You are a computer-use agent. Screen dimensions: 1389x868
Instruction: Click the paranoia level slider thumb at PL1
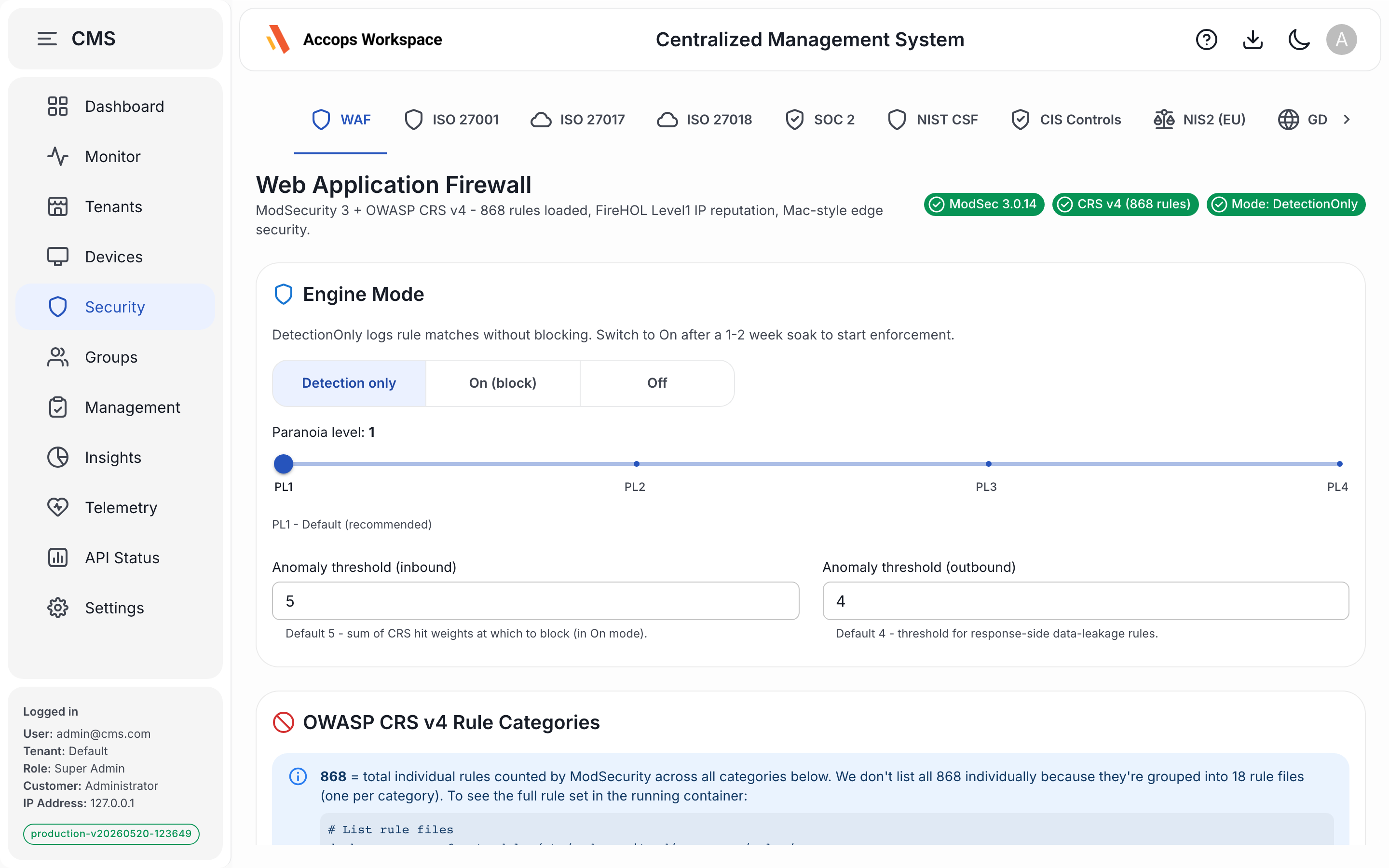[284, 463]
